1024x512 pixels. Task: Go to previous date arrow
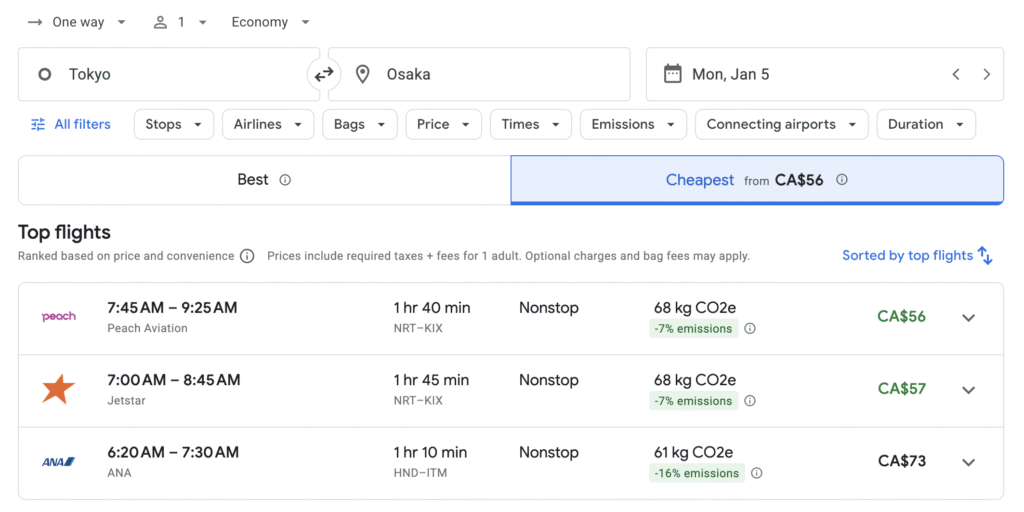coord(956,74)
